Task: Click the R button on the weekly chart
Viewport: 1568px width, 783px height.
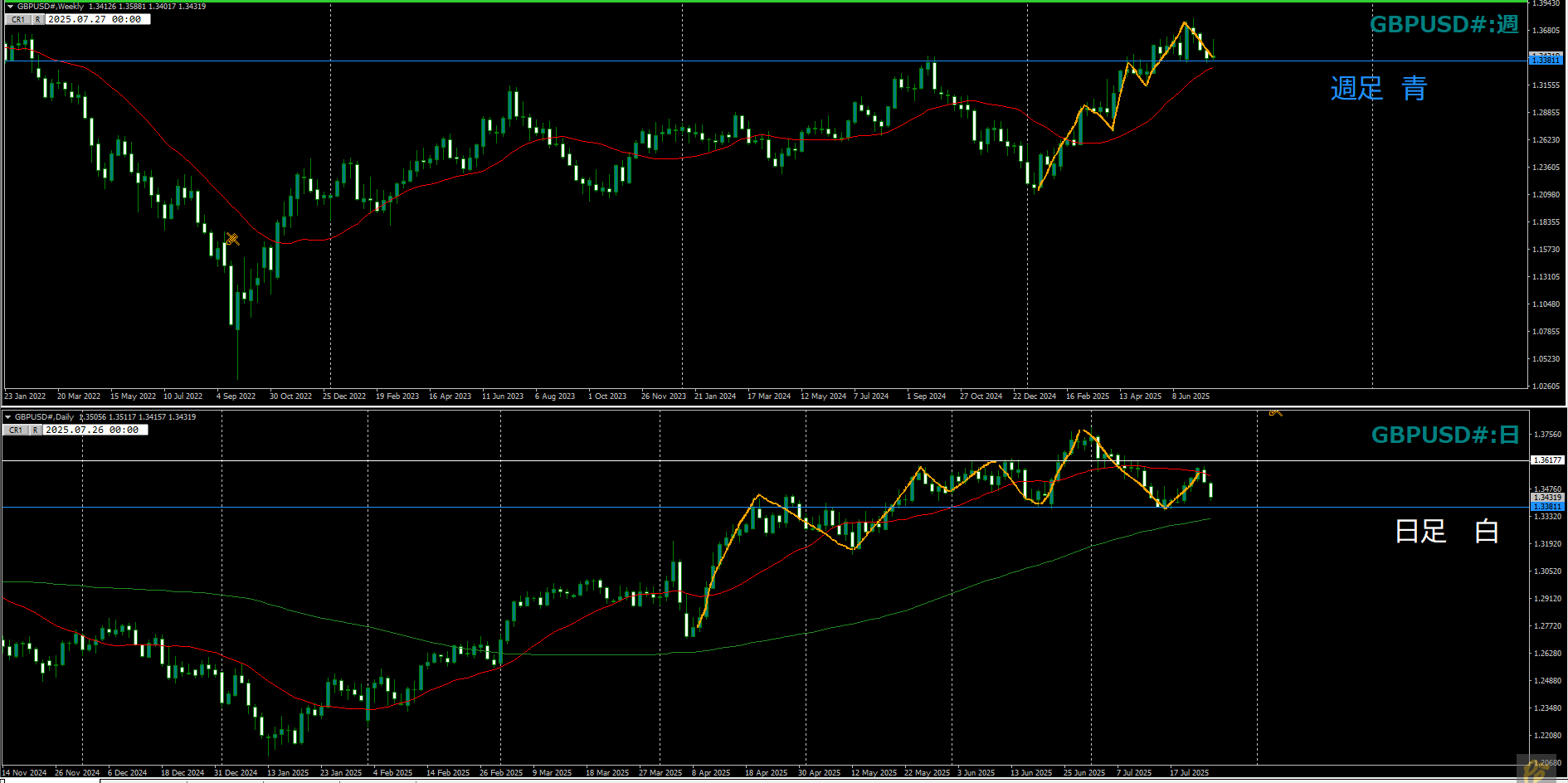Action: pos(38,19)
